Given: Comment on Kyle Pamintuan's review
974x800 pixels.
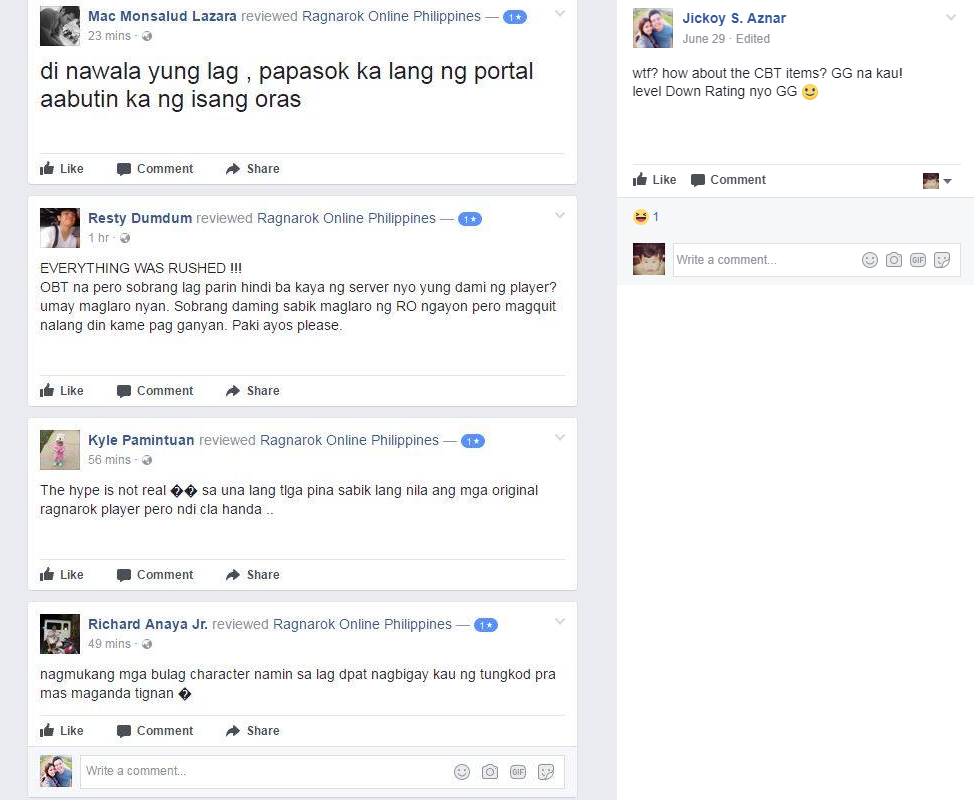Looking at the screenshot, I should 155,575.
